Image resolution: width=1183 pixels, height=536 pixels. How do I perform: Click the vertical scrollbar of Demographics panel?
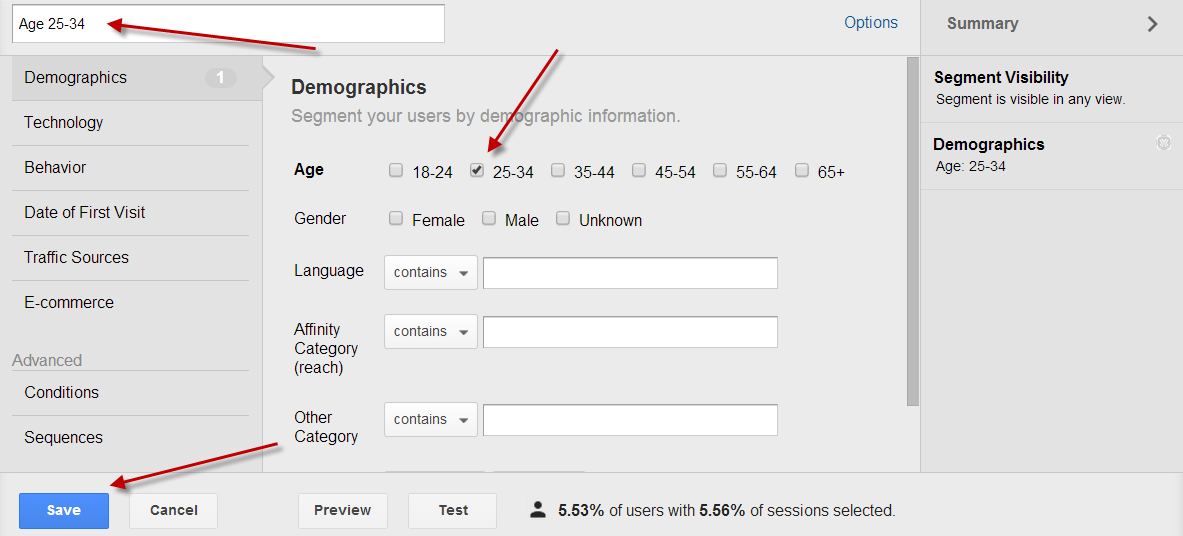coord(913,232)
